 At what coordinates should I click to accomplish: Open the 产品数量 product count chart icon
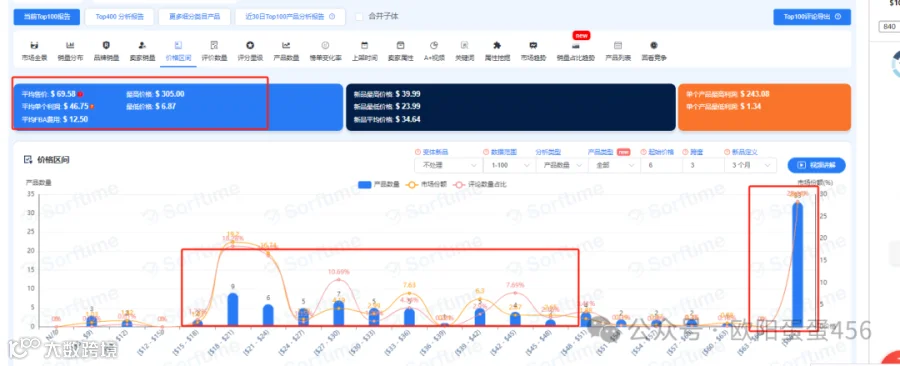click(x=286, y=45)
